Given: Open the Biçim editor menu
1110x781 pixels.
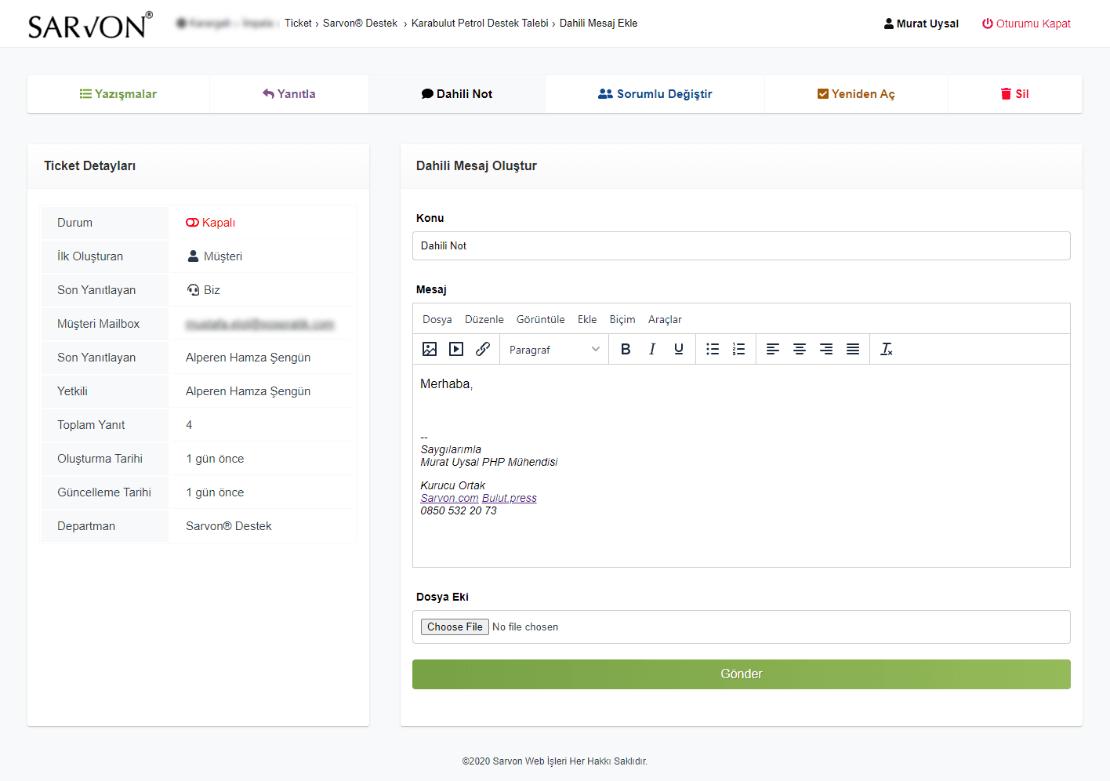Looking at the screenshot, I should pos(622,319).
